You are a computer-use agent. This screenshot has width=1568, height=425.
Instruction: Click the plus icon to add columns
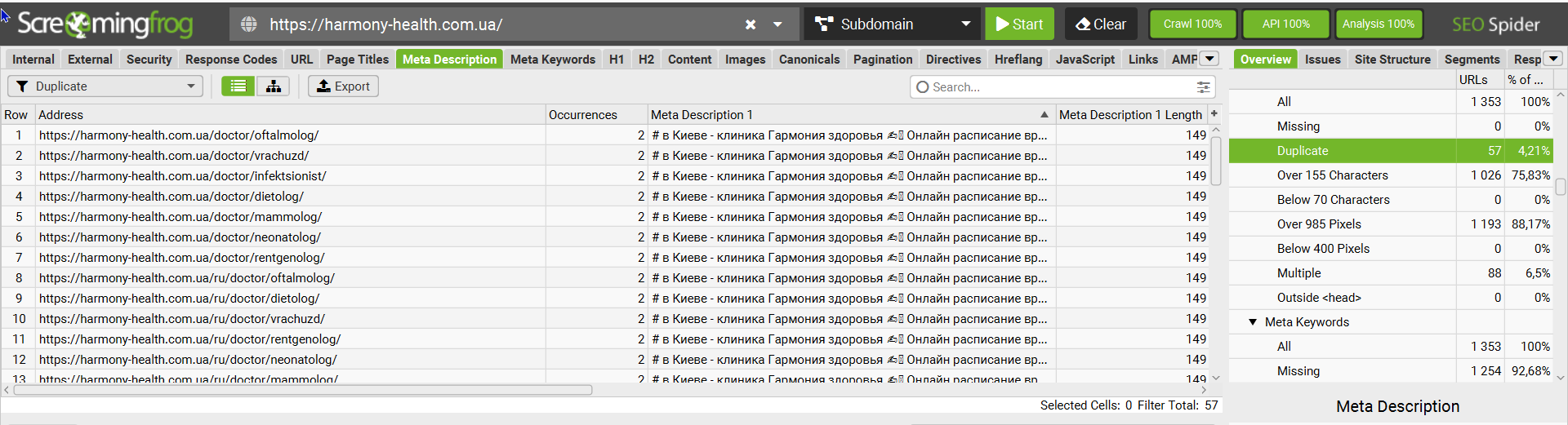[x=1214, y=114]
